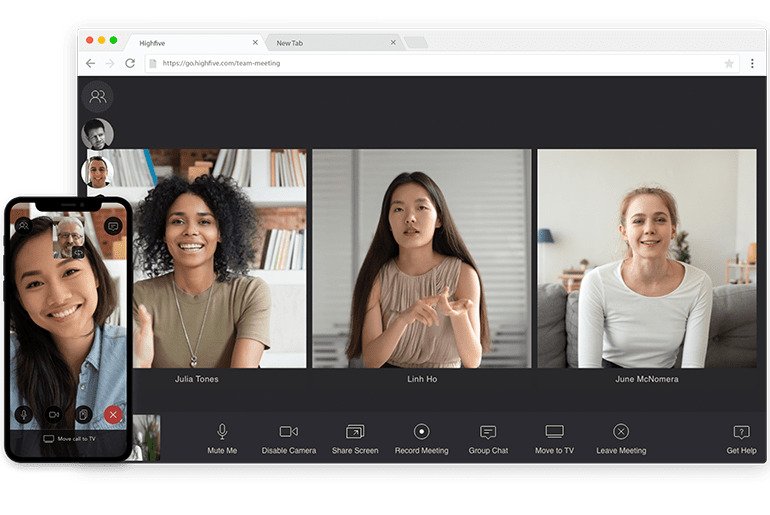Maximize browser window green button

click(113, 40)
